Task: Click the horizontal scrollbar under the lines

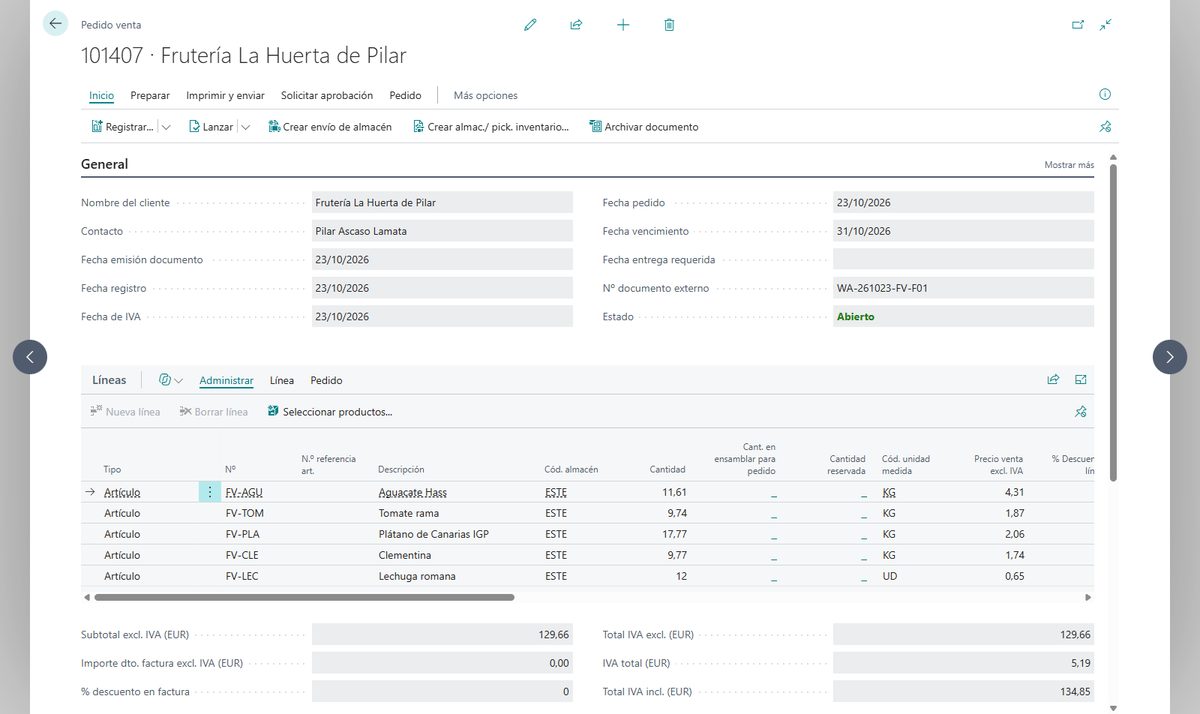Action: tap(304, 597)
